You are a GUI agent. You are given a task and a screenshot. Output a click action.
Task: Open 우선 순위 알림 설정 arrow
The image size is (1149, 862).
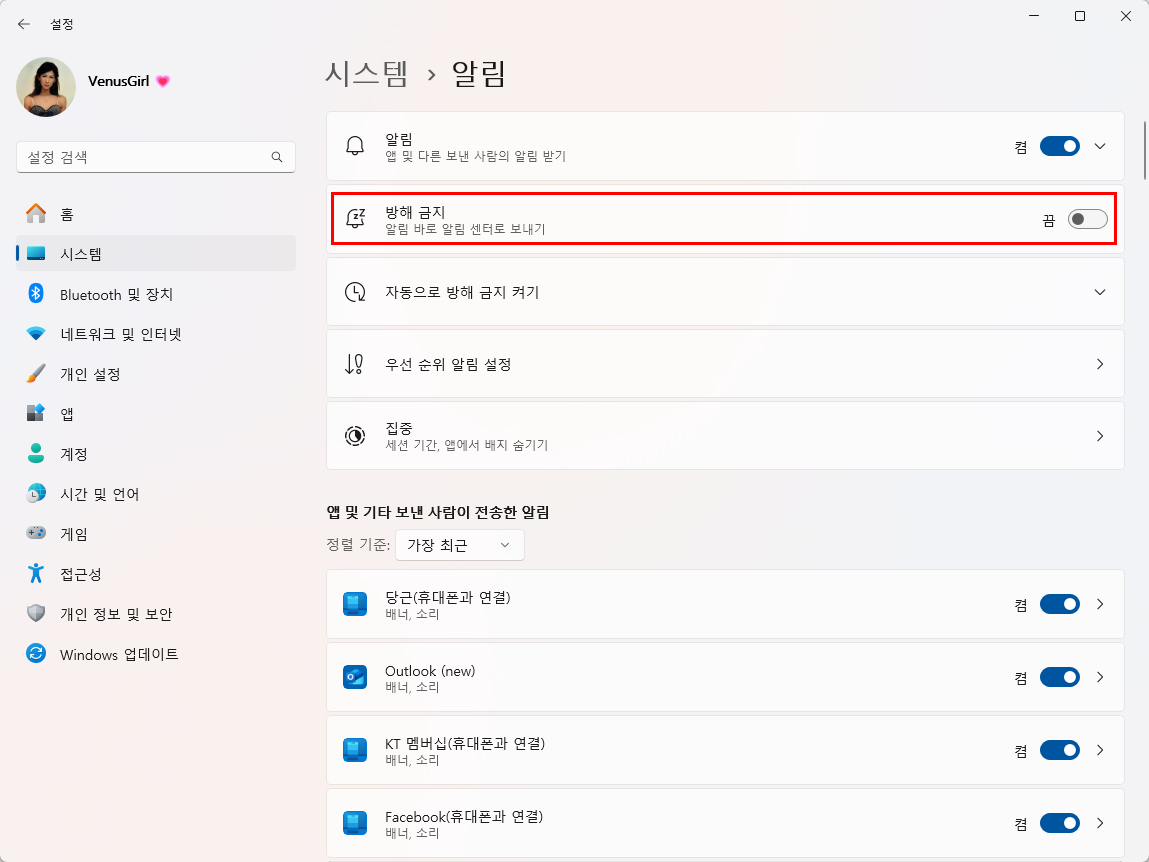tap(1100, 364)
